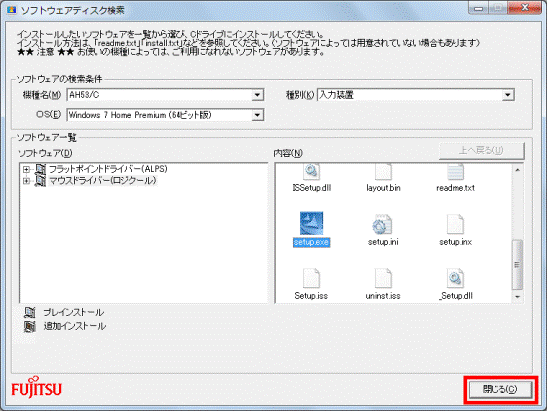Click the layout.bin file name label
The width and height of the screenshot is (547, 411).
383,188
